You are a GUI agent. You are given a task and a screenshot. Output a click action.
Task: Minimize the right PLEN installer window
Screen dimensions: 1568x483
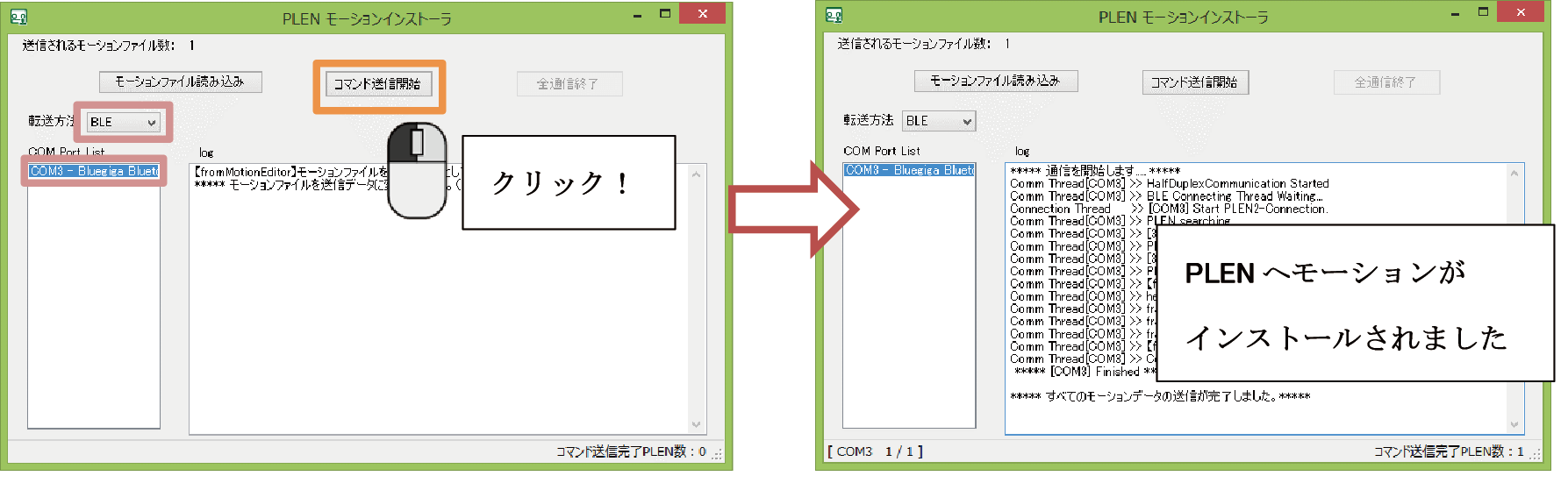point(1455,12)
